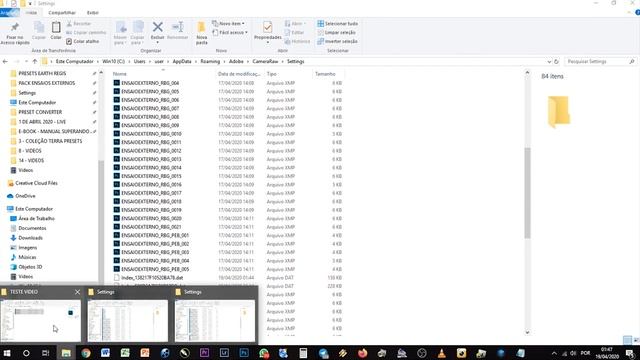Open PRESETS EARTH REGIS in quick access
The width and height of the screenshot is (640, 360).
(x=42, y=73)
